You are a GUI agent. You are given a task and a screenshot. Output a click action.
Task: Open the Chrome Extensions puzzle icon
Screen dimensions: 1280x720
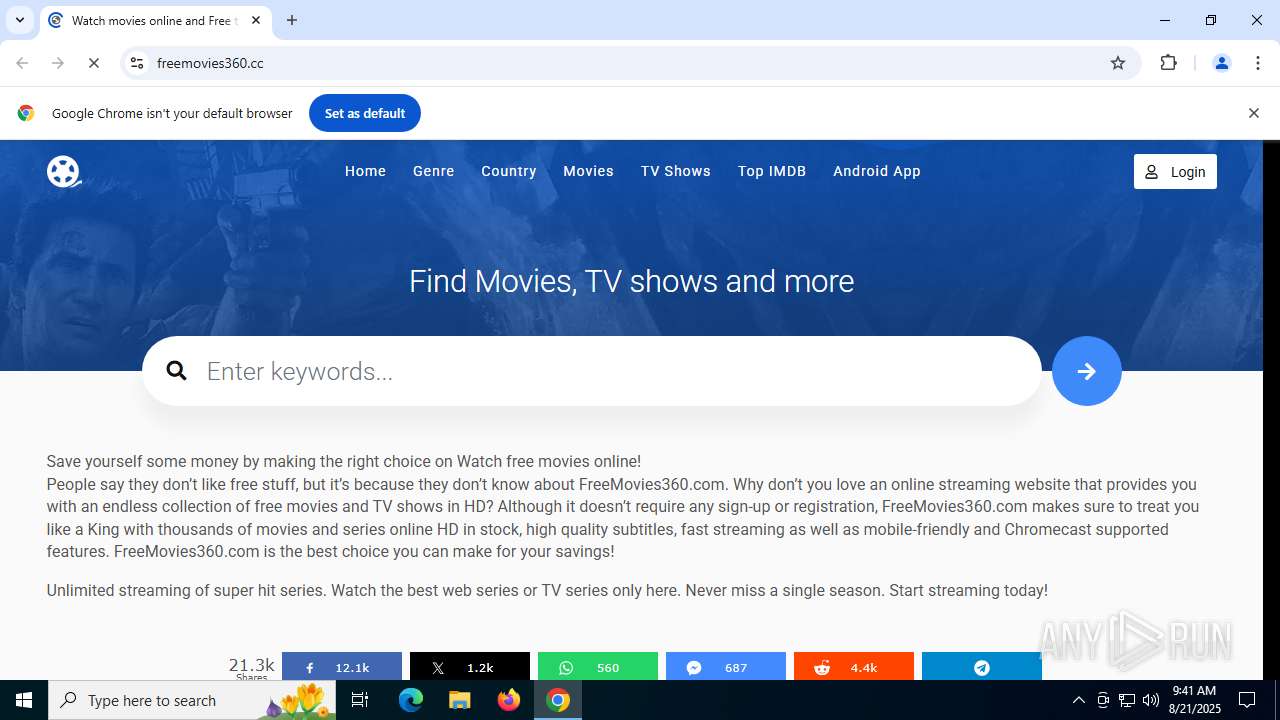1168,63
